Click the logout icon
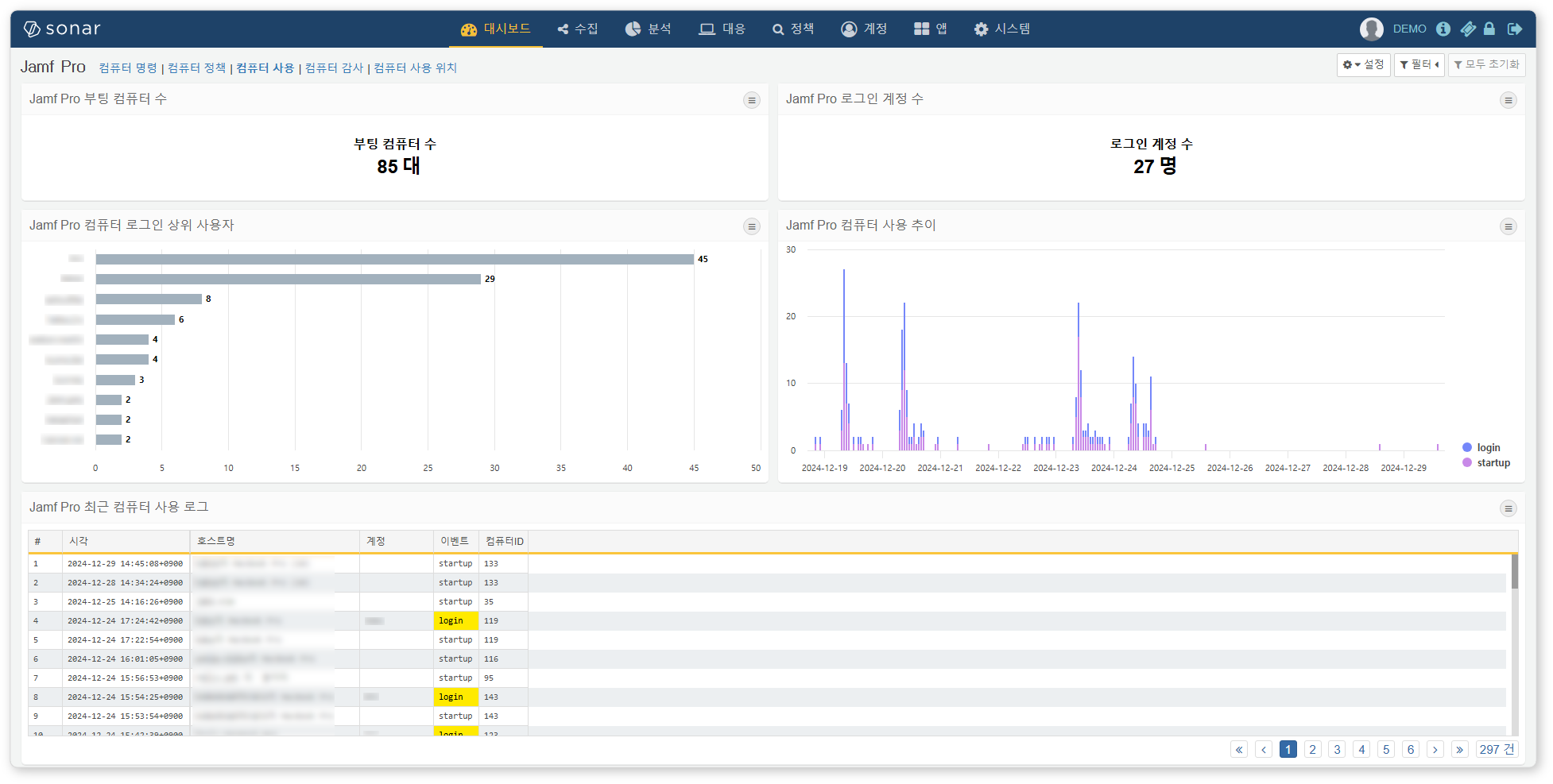The image size is (1553, 784). [x=1515, y=29]
